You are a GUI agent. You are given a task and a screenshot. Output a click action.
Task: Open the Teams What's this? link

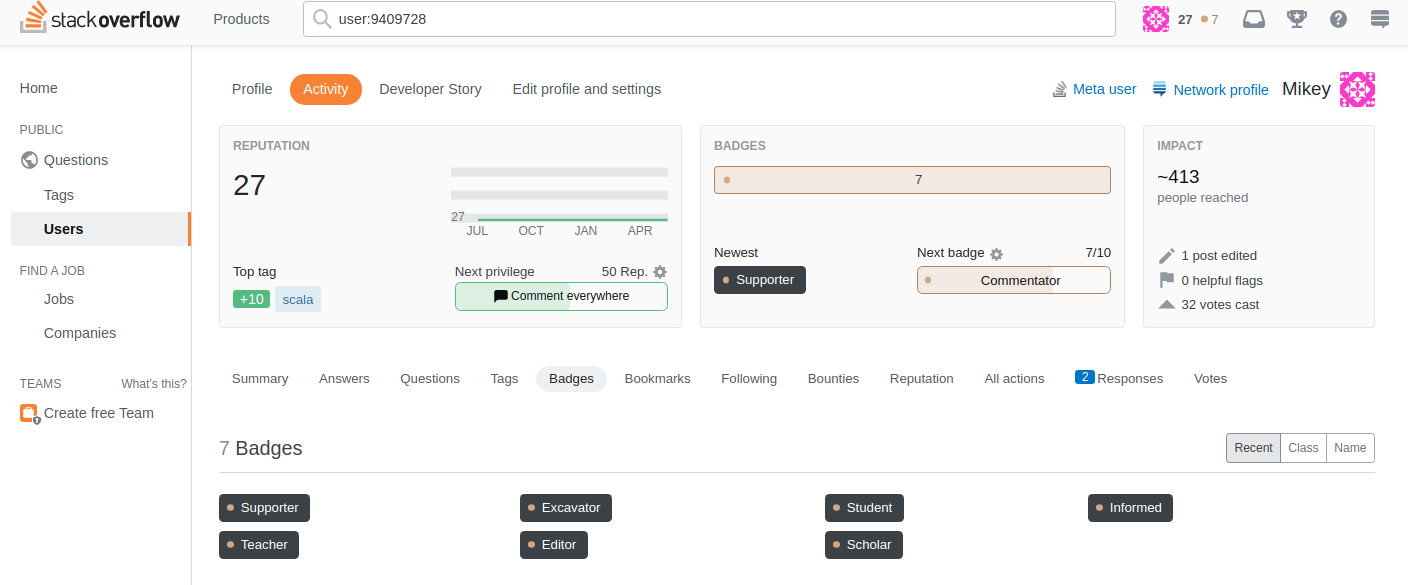pos(153,383)
